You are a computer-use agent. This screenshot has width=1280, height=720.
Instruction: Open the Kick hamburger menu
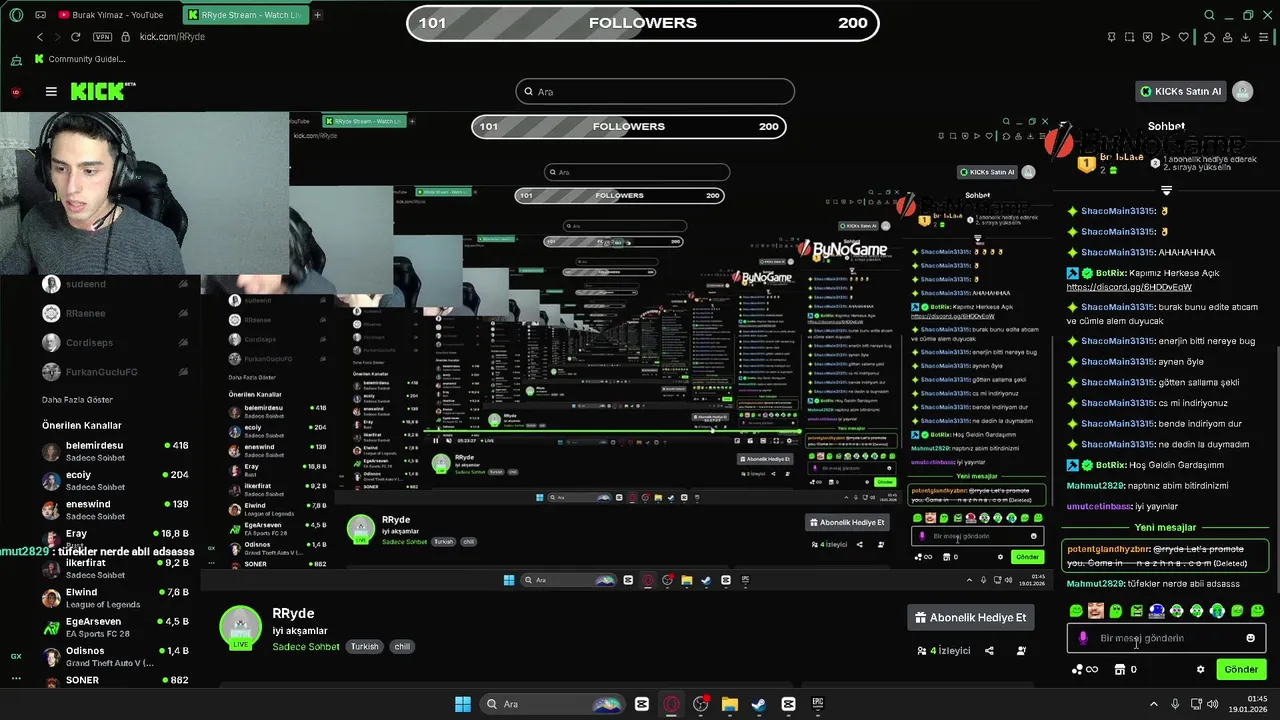[x=51, y=91]
